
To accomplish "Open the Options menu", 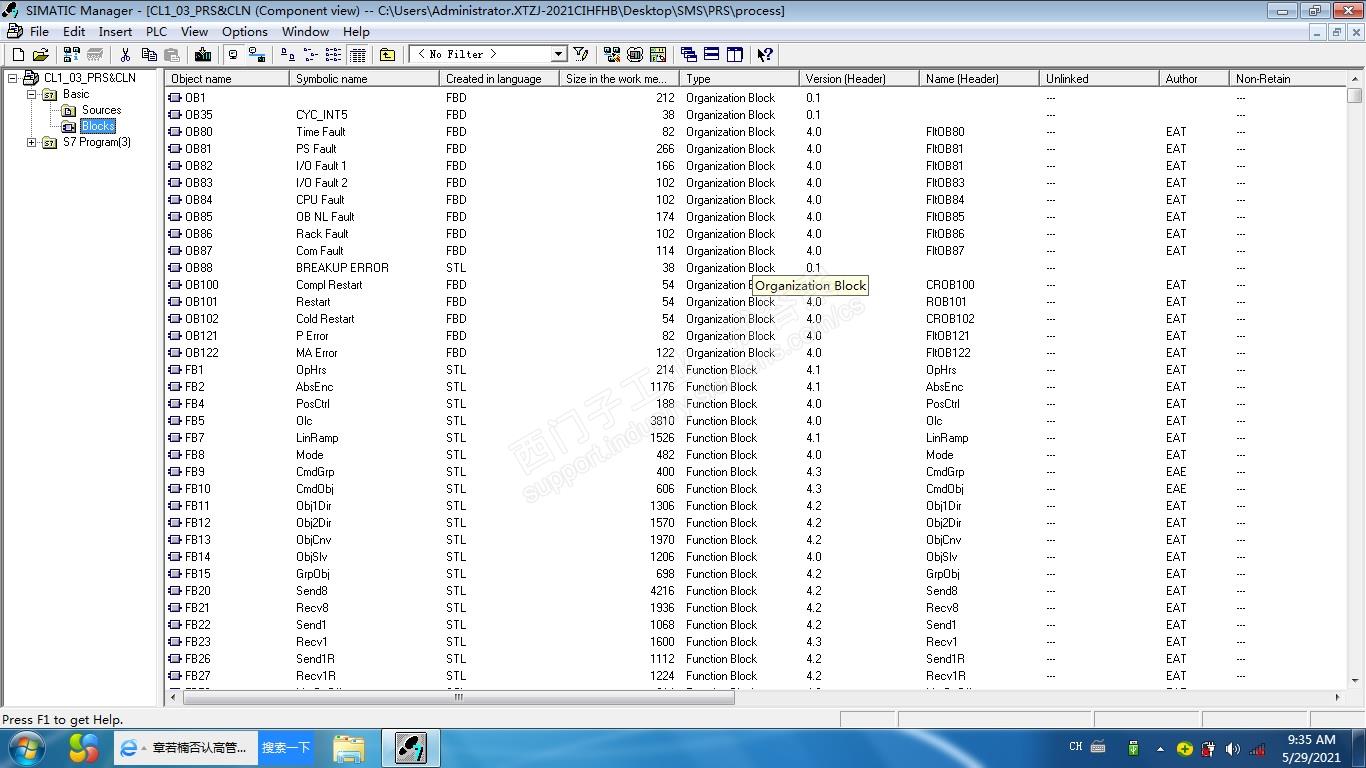I will [x=245, y=32].
